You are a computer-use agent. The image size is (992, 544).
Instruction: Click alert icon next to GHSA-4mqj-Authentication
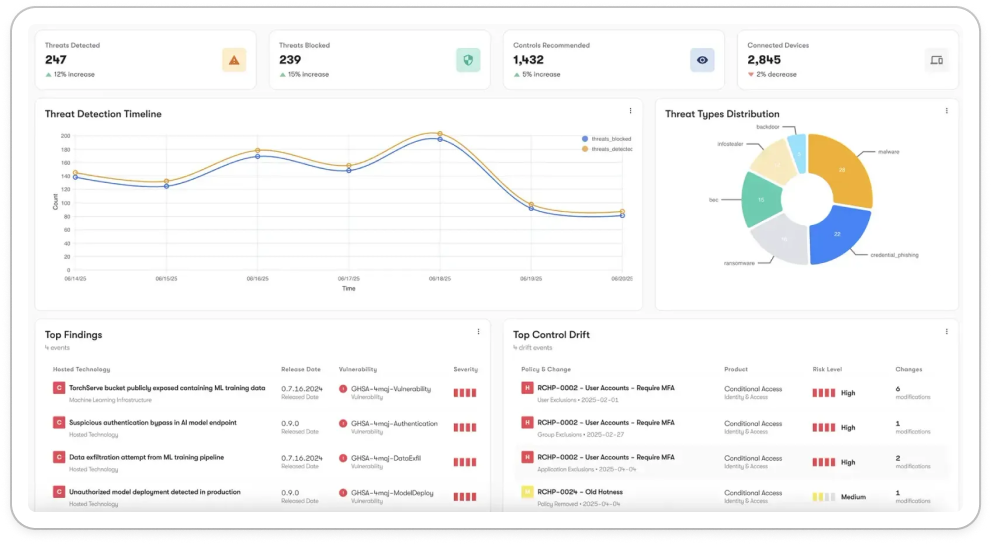[343, 423]
